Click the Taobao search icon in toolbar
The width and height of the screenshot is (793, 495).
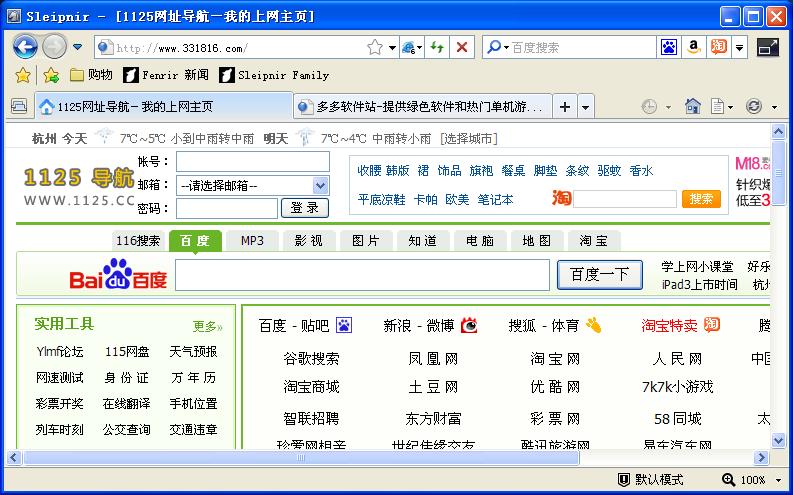[719, 48]
